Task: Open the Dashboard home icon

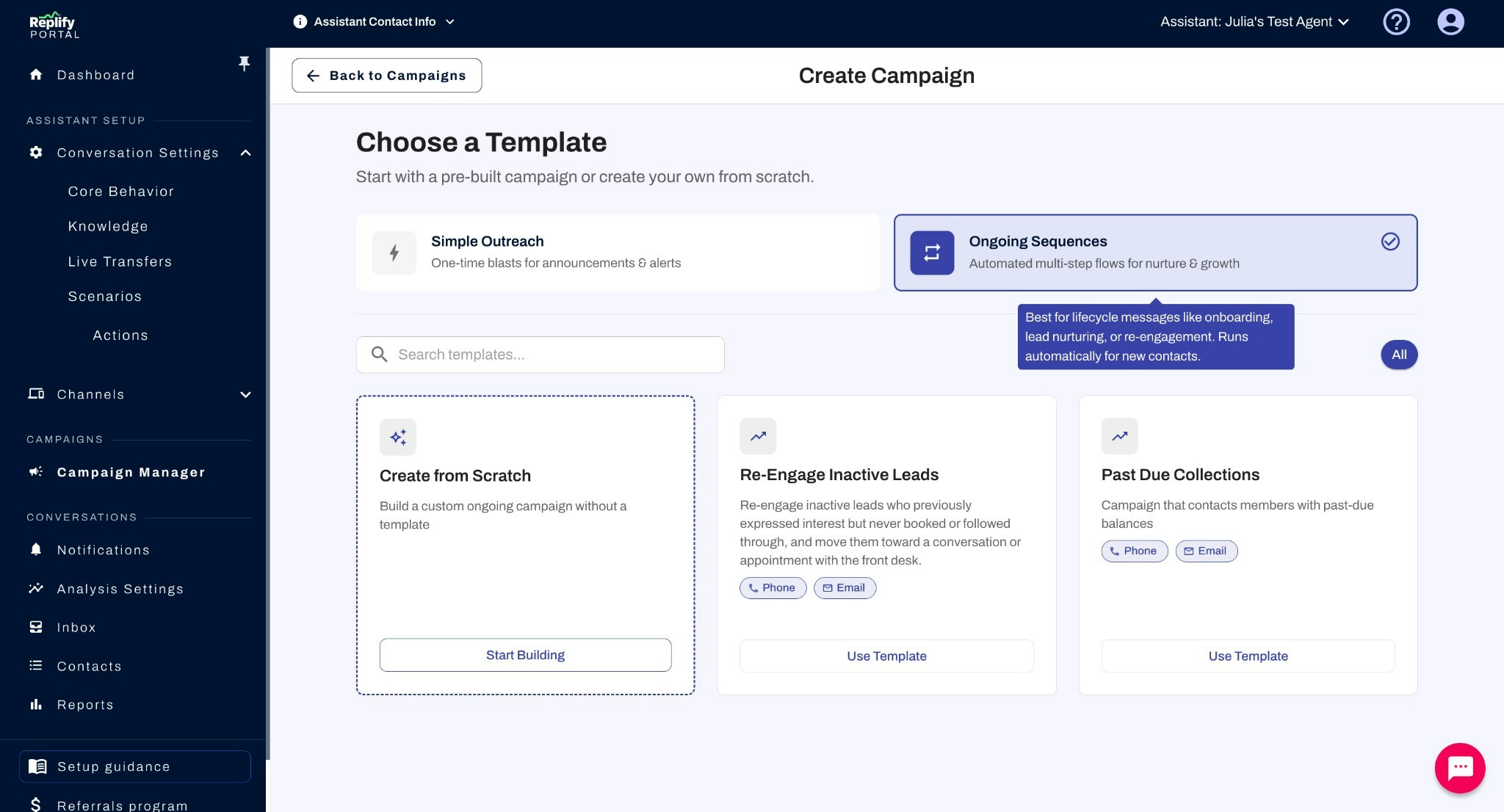Action: 35,75
